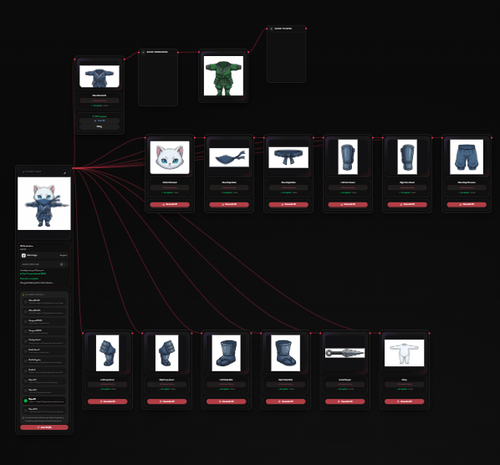Viewport: 500px width, 465px height.
Task: Open the blue shorts trousers thumbnail
Action: click(467, 157)
